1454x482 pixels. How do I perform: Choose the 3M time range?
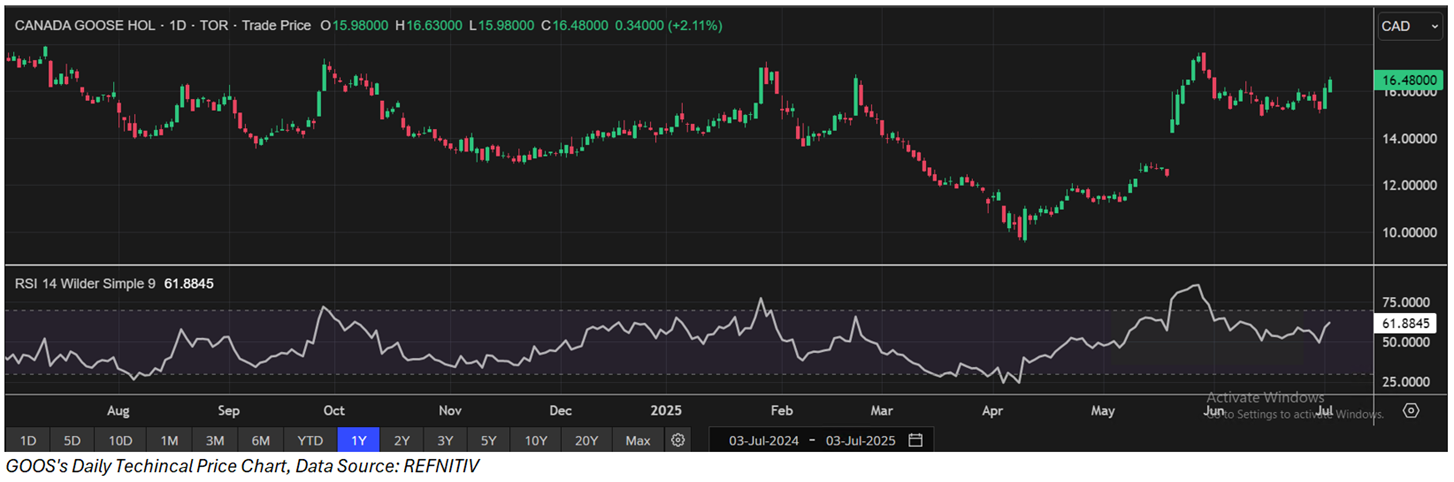click(x=214, y=440)
